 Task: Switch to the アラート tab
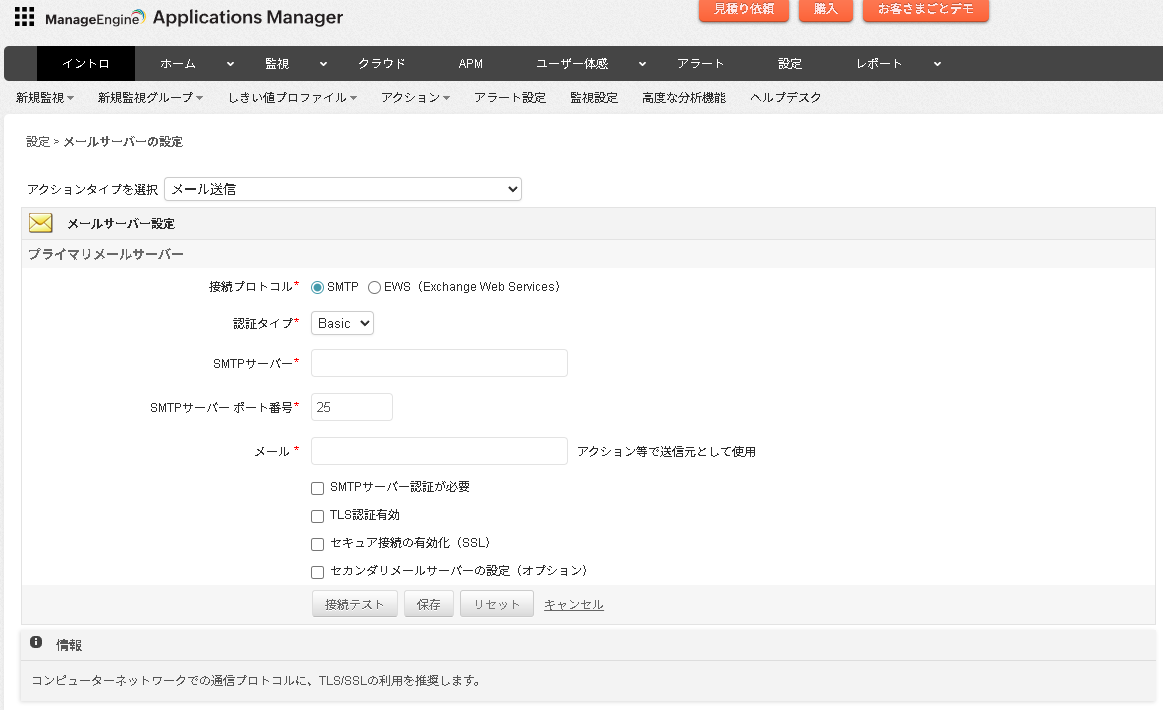pos(700,62)
